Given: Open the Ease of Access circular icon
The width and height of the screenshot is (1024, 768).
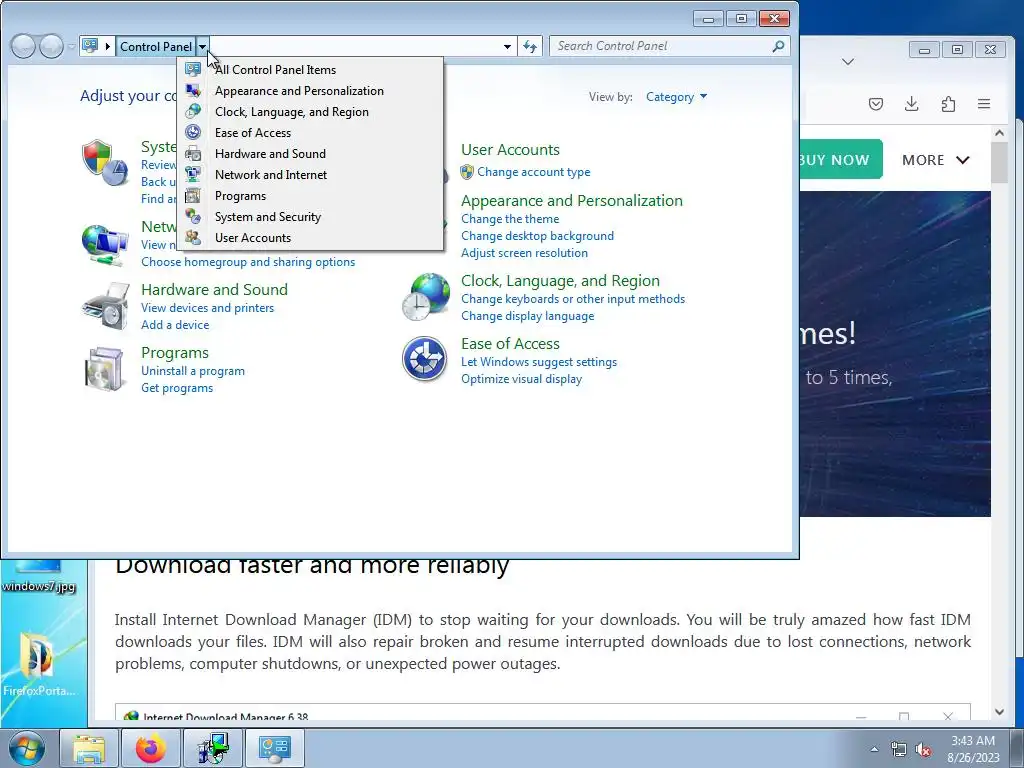Looking at the screenshot, I should (424, 359).
